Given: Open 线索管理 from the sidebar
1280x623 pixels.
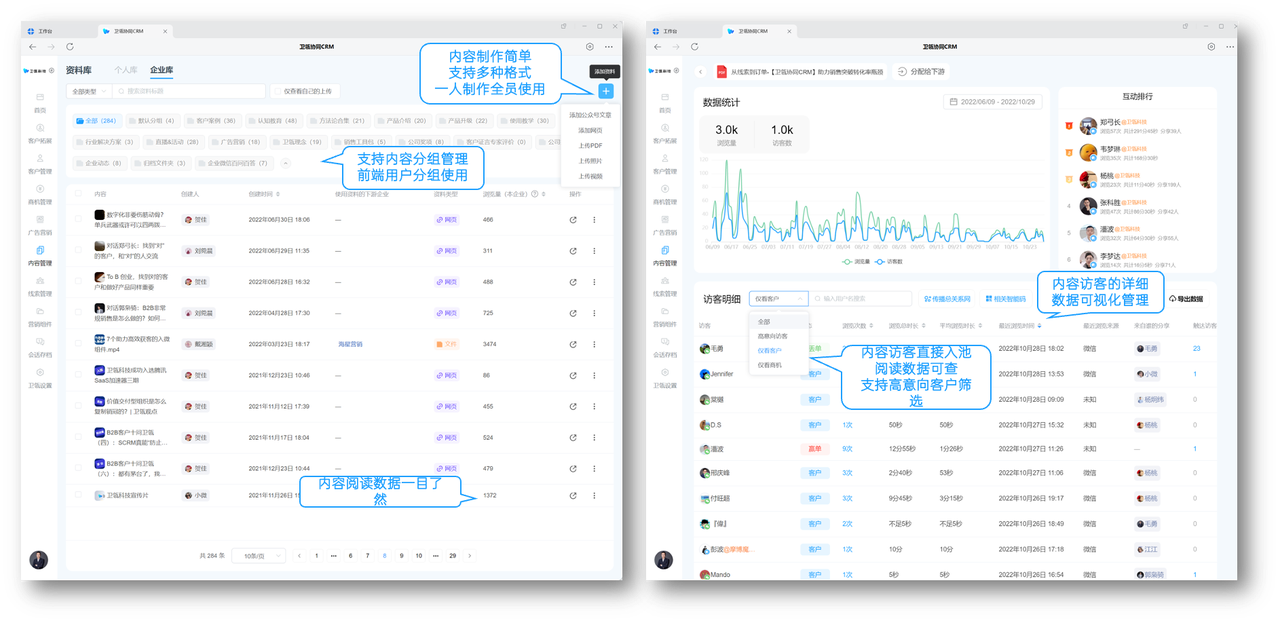Looking at the screenshot, I should pos(40,292).
